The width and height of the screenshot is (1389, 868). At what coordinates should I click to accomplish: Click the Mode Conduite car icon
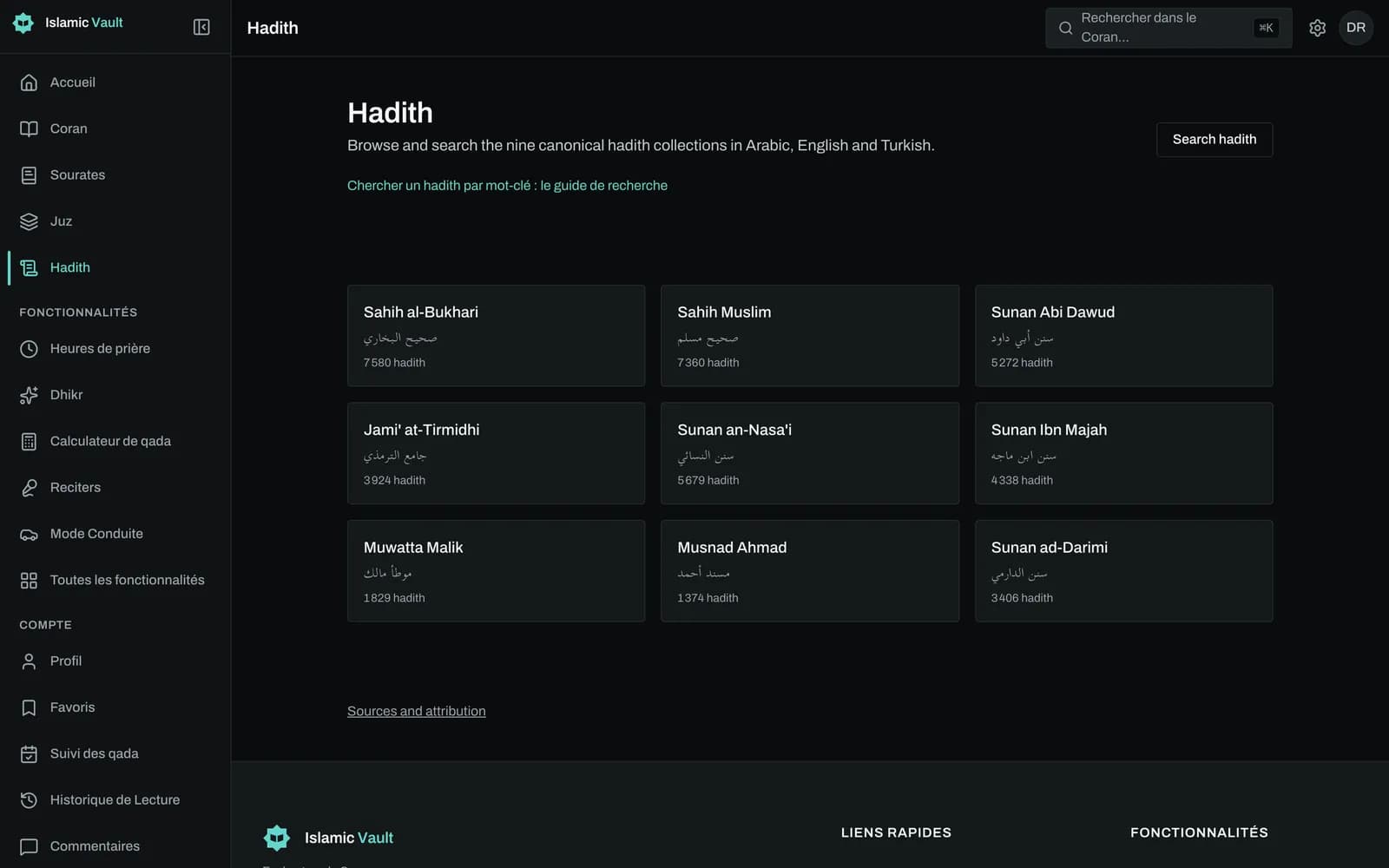point(29,534)
